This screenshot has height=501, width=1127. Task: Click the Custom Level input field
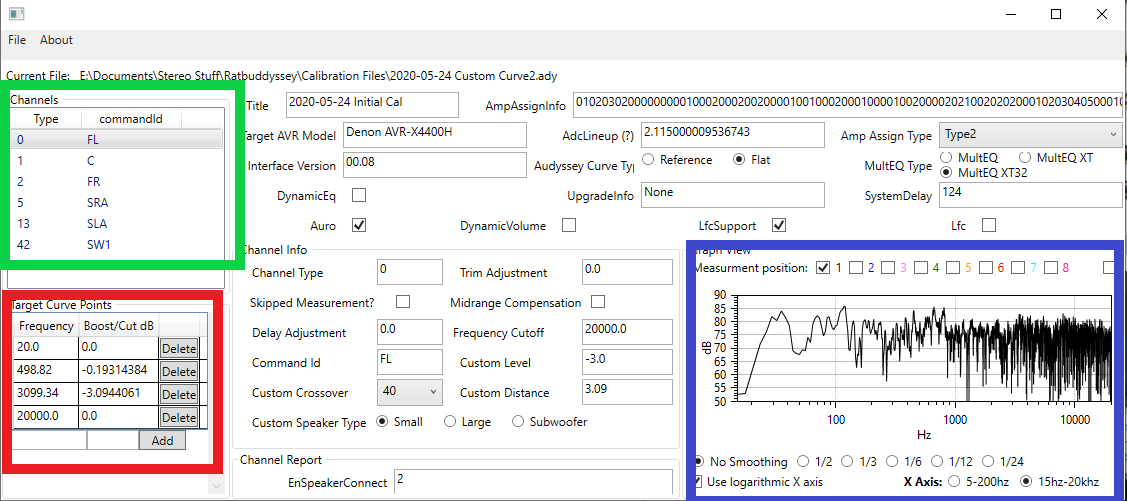point(626,363)
